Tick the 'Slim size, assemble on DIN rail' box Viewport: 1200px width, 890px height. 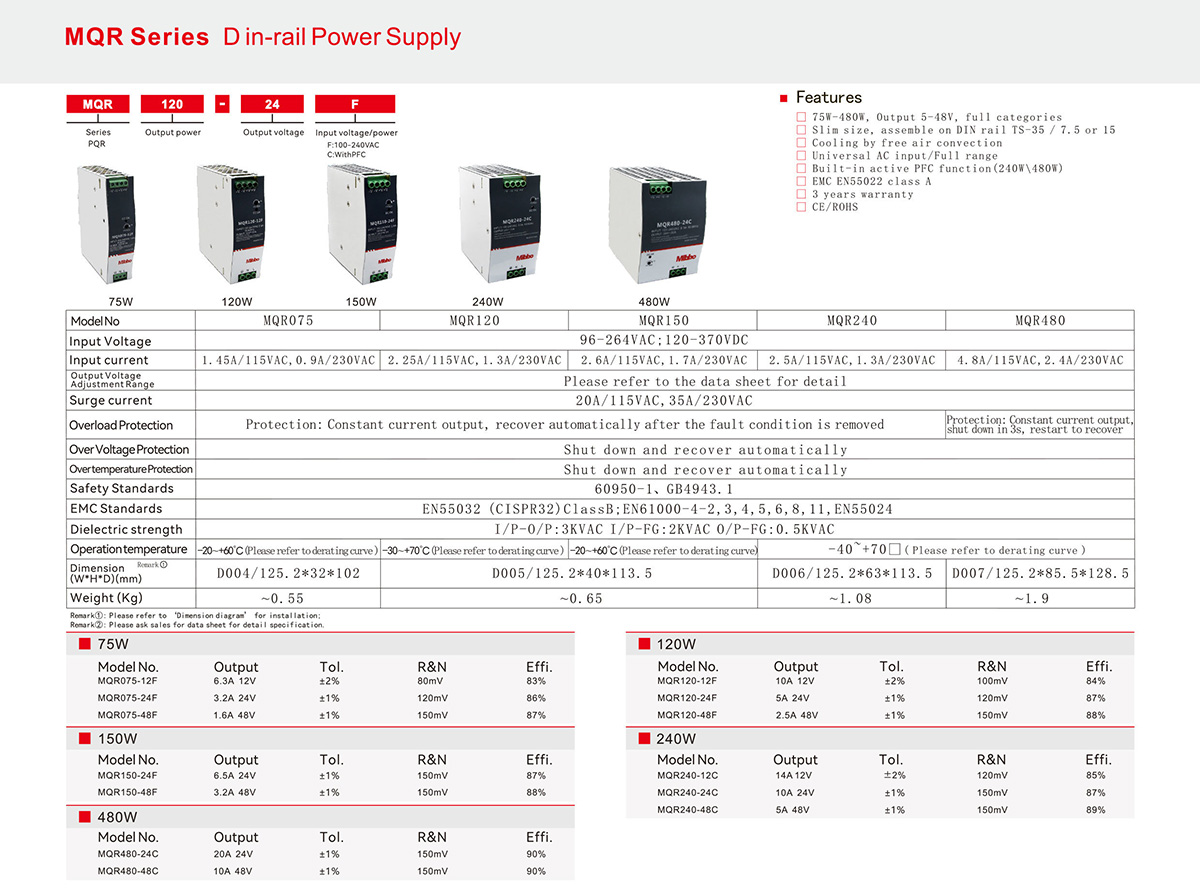[x=801, y=130]
